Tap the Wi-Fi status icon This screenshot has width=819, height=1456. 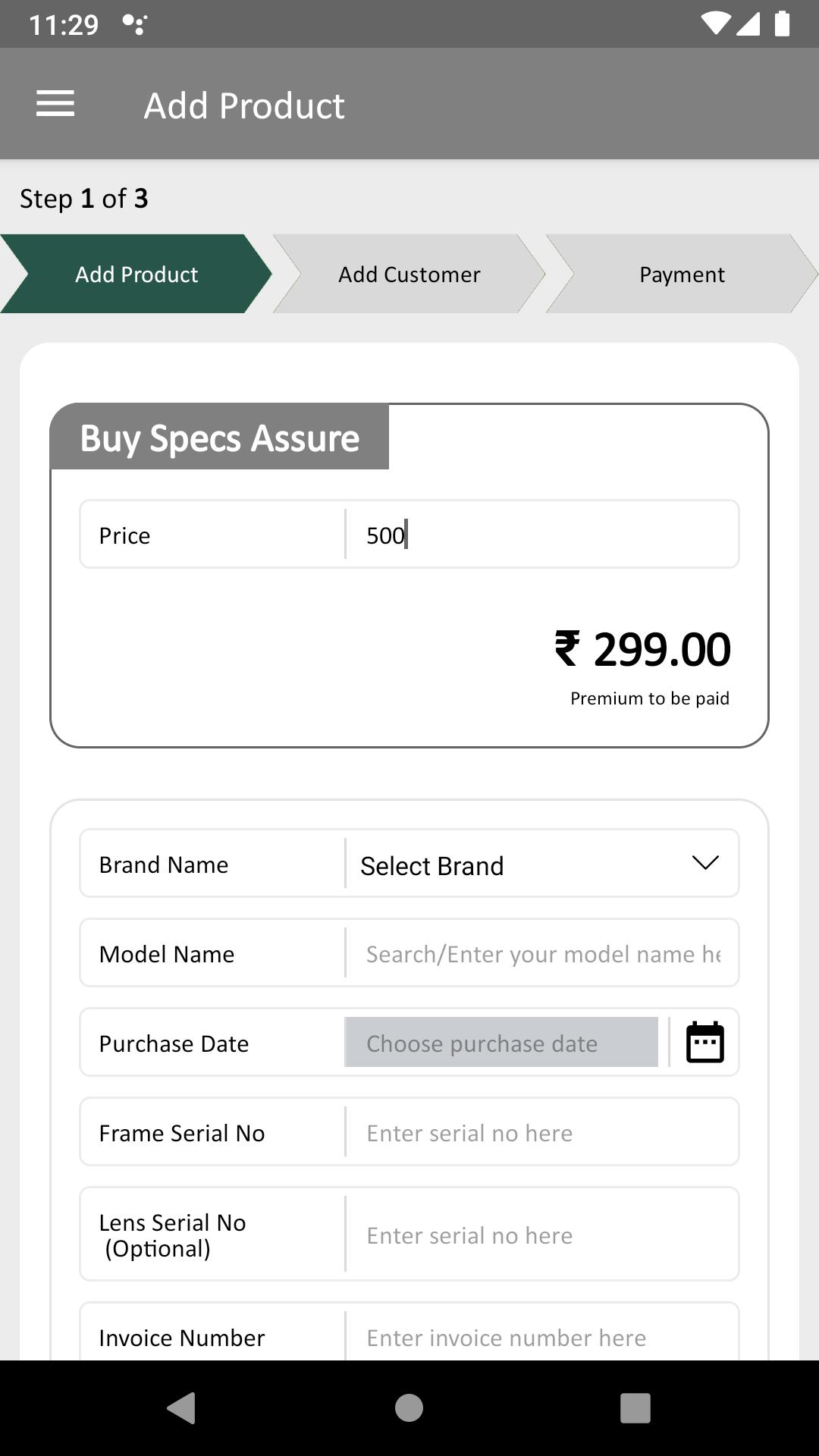coord(715,24)
